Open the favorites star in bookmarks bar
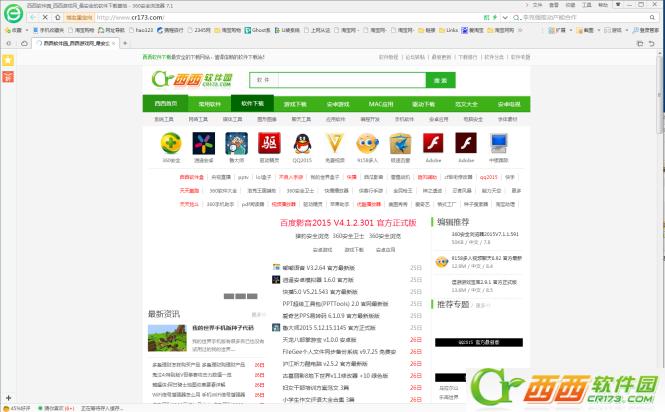The height and width of the screenshot is (412, 665). (7, 30)
